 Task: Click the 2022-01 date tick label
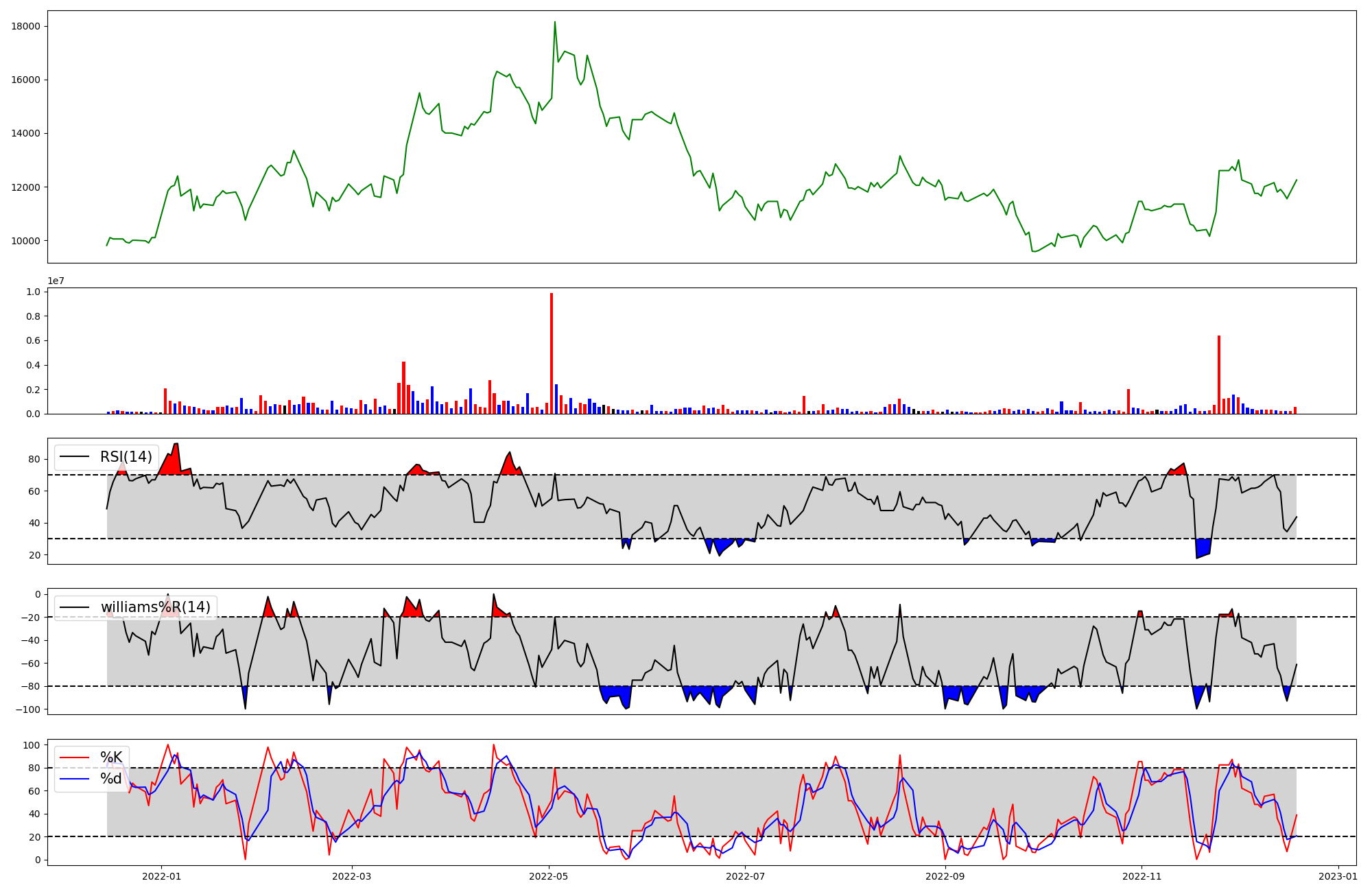coord(162,876)
